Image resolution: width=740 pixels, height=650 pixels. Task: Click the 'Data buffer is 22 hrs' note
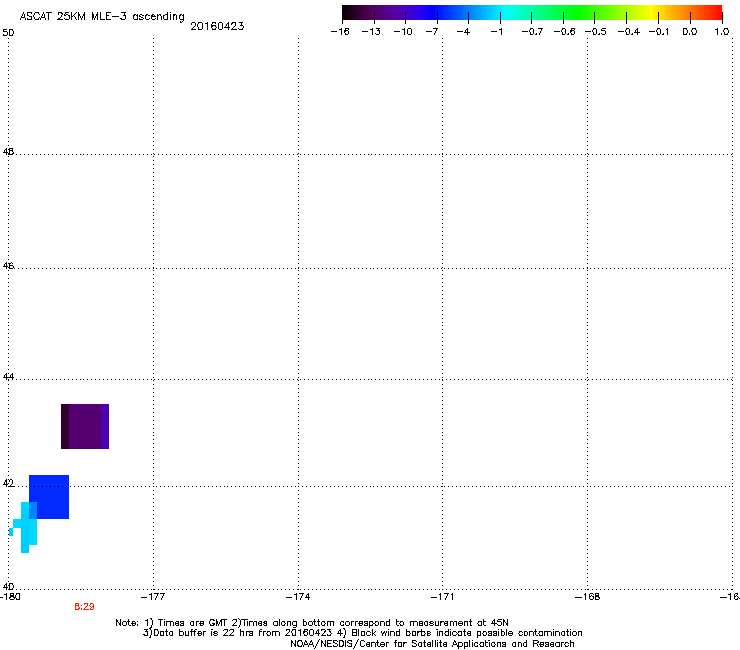tap(362, 633)
